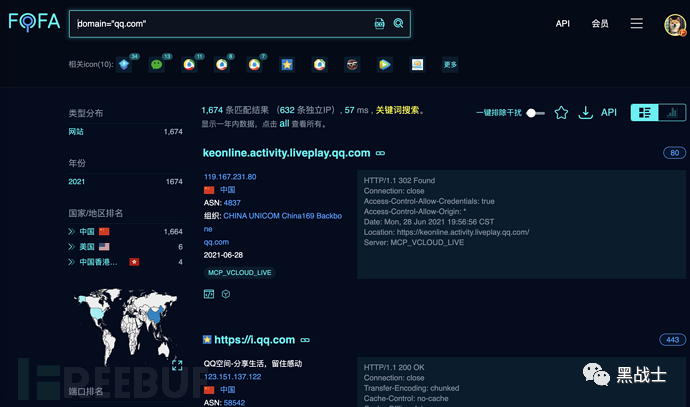This screenshot has height=407, width=690.
Task: Select the green WeChat related icon
Action: [x=157, y=65]
